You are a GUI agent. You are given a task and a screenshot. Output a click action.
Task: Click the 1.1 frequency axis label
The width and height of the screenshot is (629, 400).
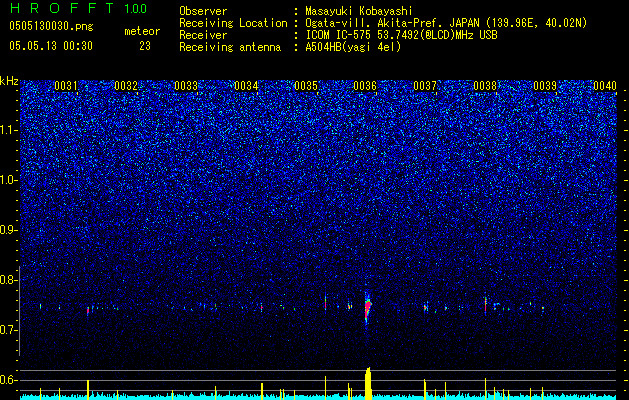point(9,130)
